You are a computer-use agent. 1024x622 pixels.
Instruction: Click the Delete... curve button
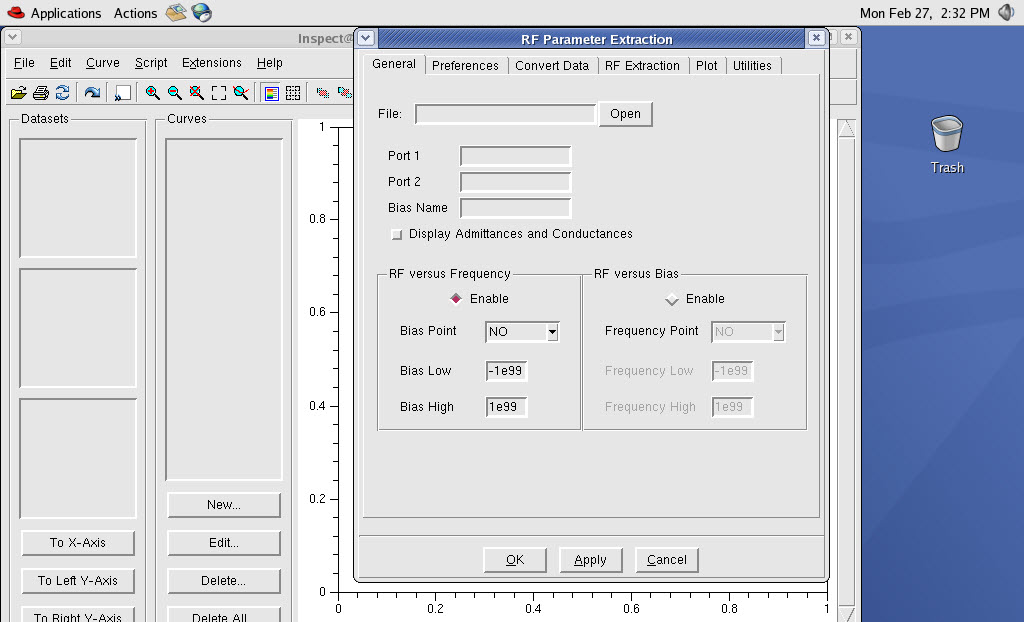point(224,580)
